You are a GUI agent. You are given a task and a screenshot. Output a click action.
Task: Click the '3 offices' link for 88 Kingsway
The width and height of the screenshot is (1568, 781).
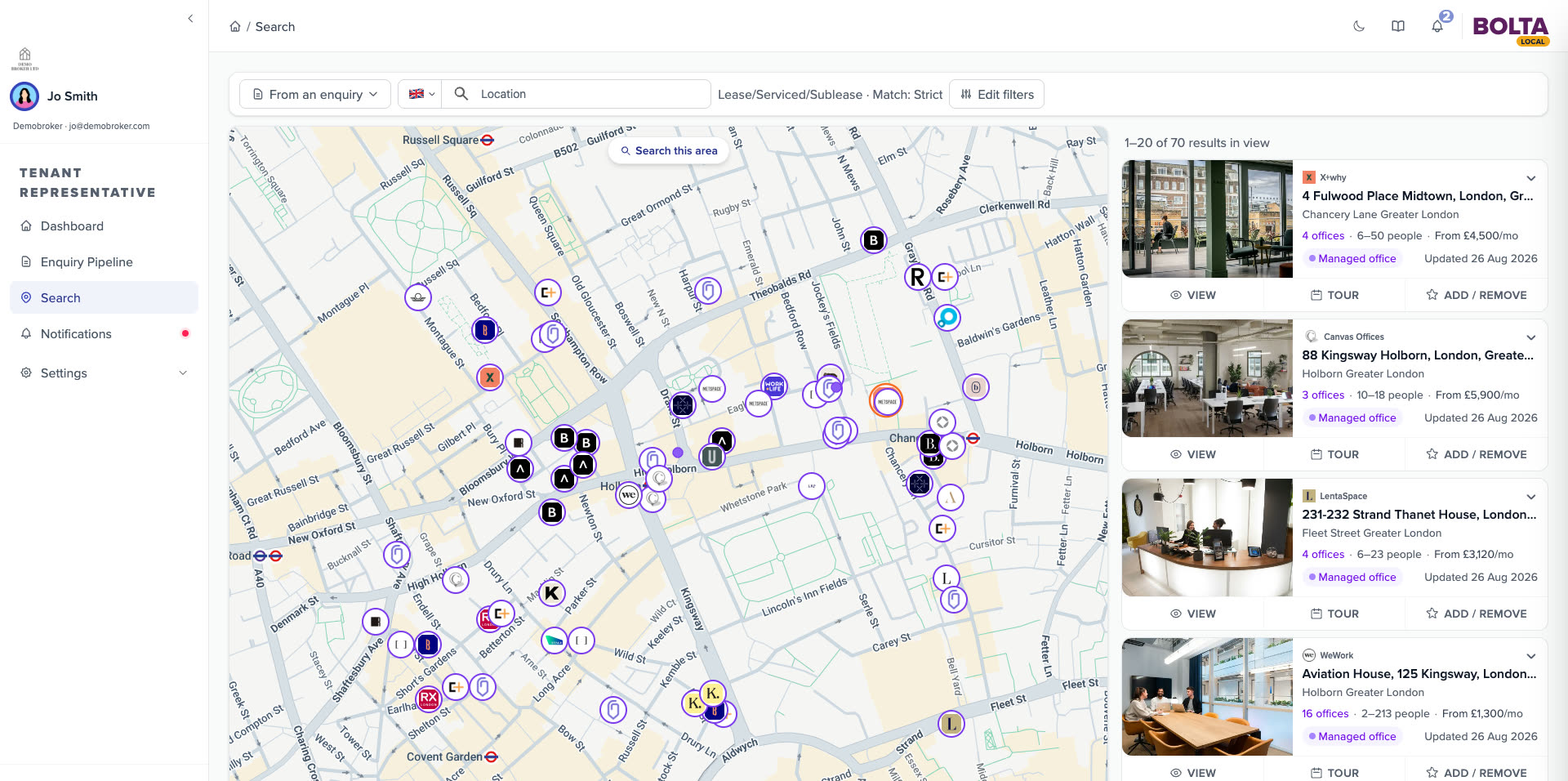point(1323,395)
